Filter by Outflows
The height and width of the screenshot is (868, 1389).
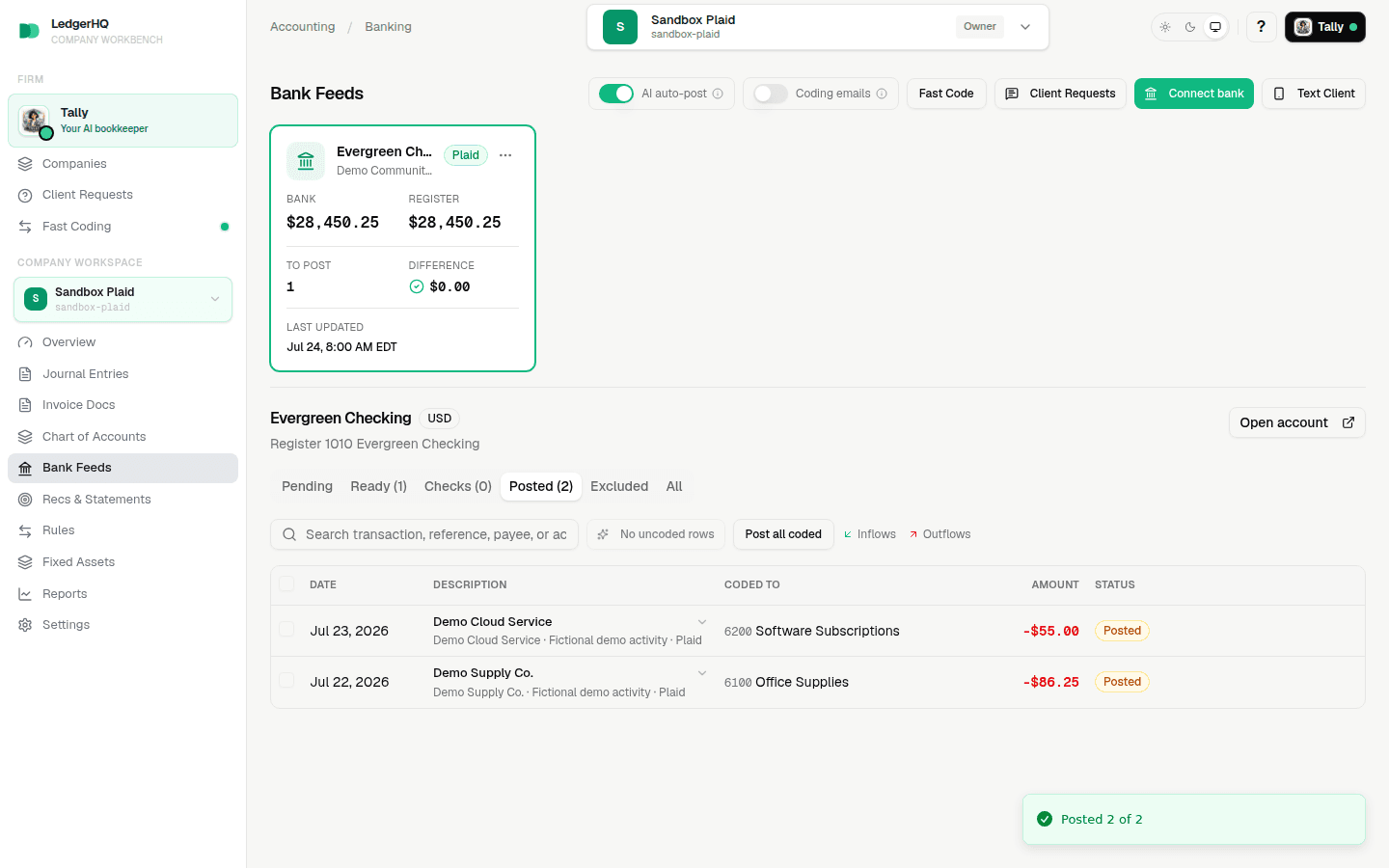[x=940, y=534]
